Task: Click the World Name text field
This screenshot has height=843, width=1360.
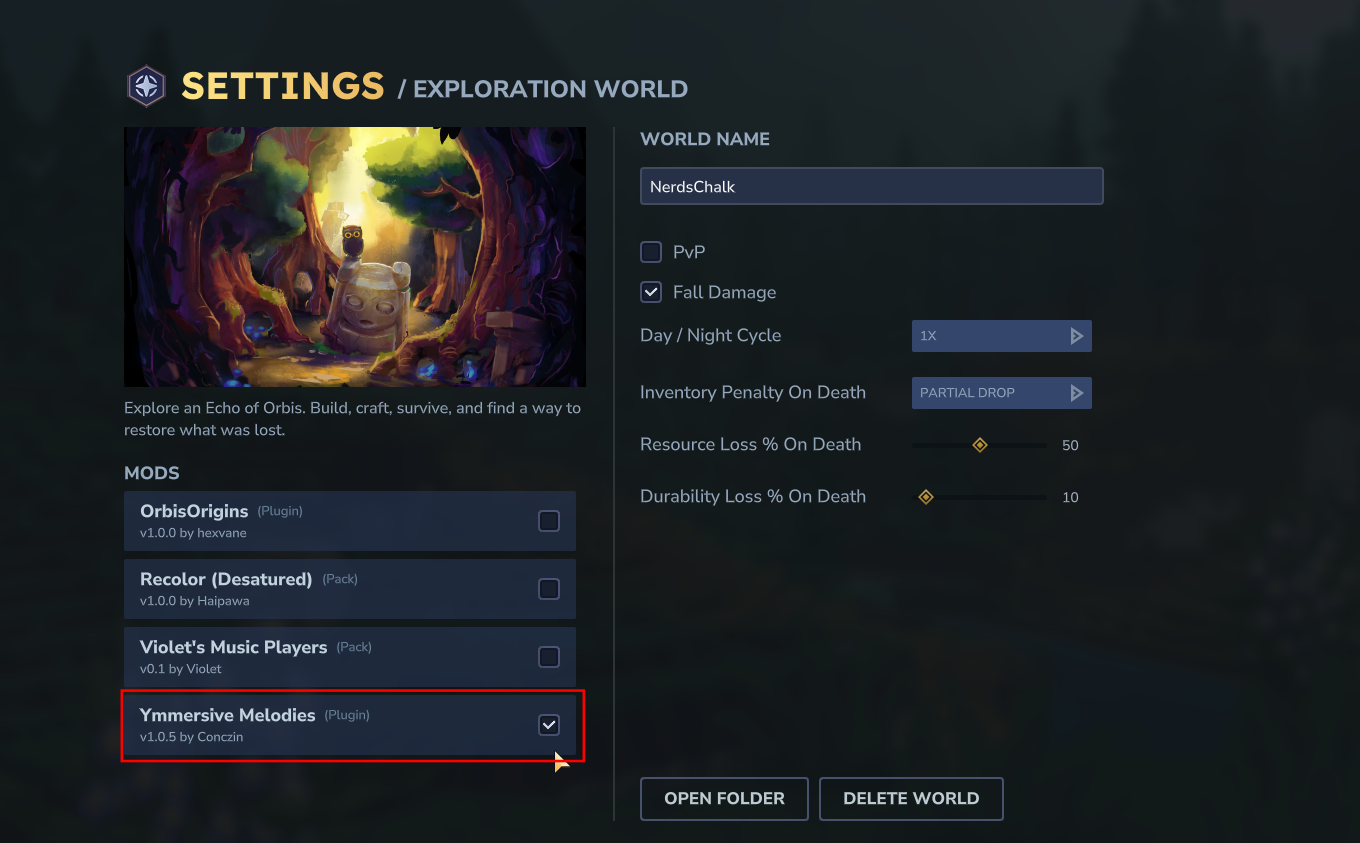Action: (x=871, y=187)
